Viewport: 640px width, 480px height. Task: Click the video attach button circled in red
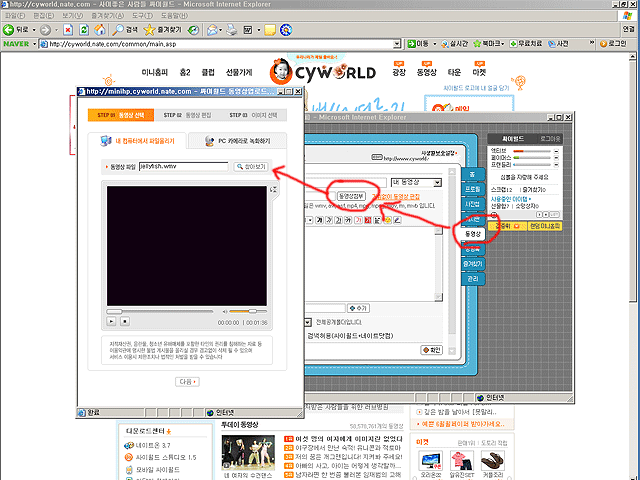(351, 196)
